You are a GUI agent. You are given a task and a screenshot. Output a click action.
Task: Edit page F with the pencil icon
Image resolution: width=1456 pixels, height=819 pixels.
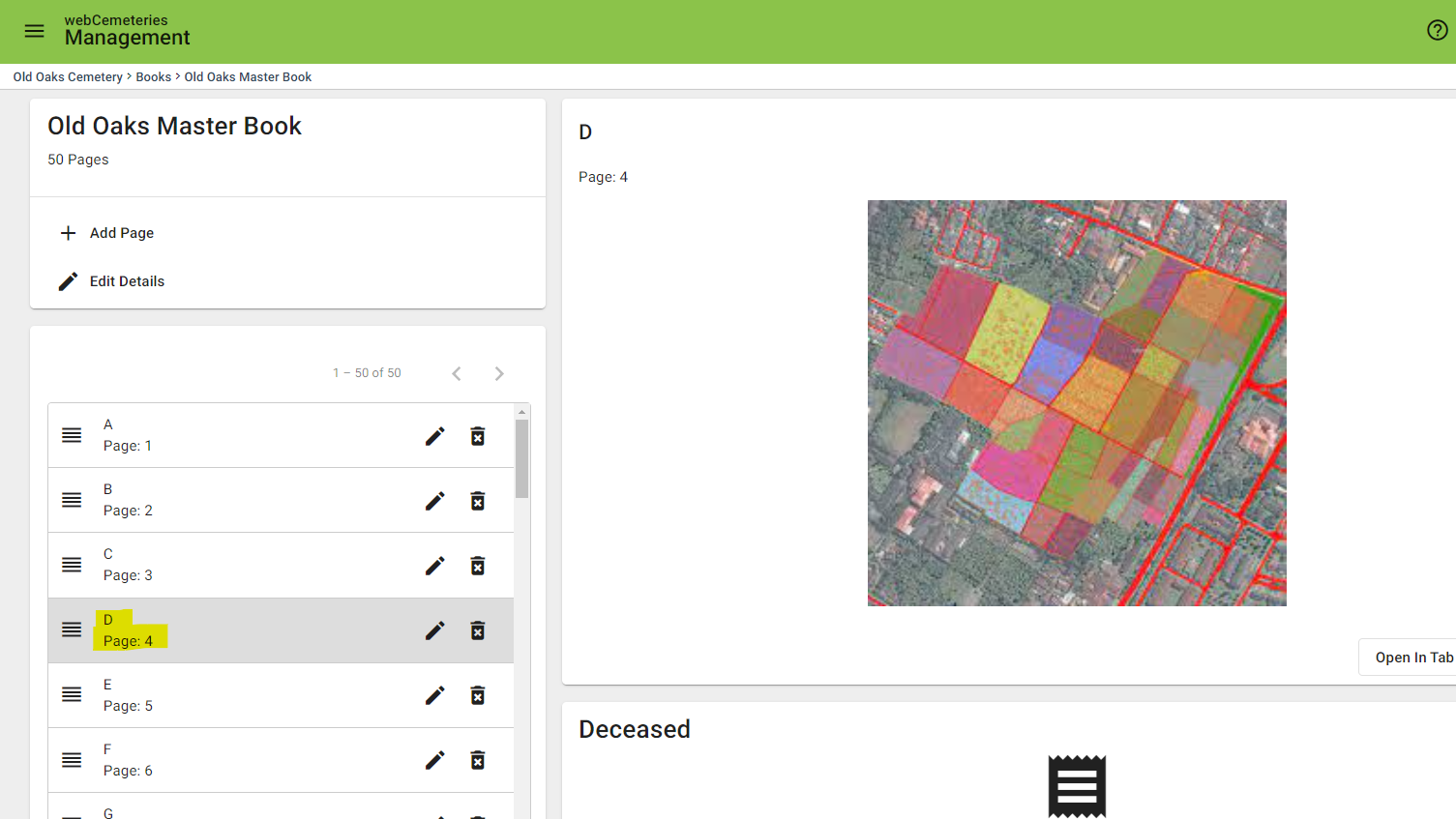pos(435,760)
